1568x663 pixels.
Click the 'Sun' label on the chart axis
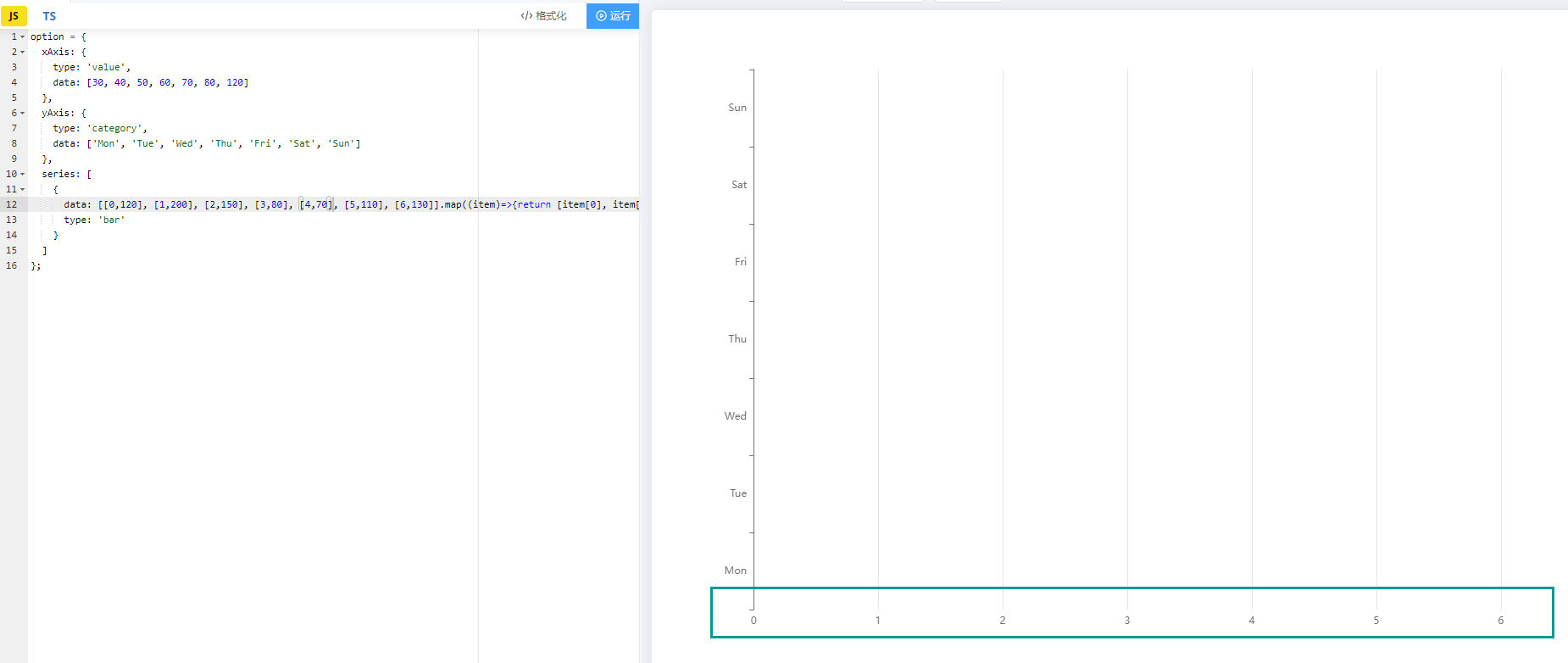click(x=737, y=108)
